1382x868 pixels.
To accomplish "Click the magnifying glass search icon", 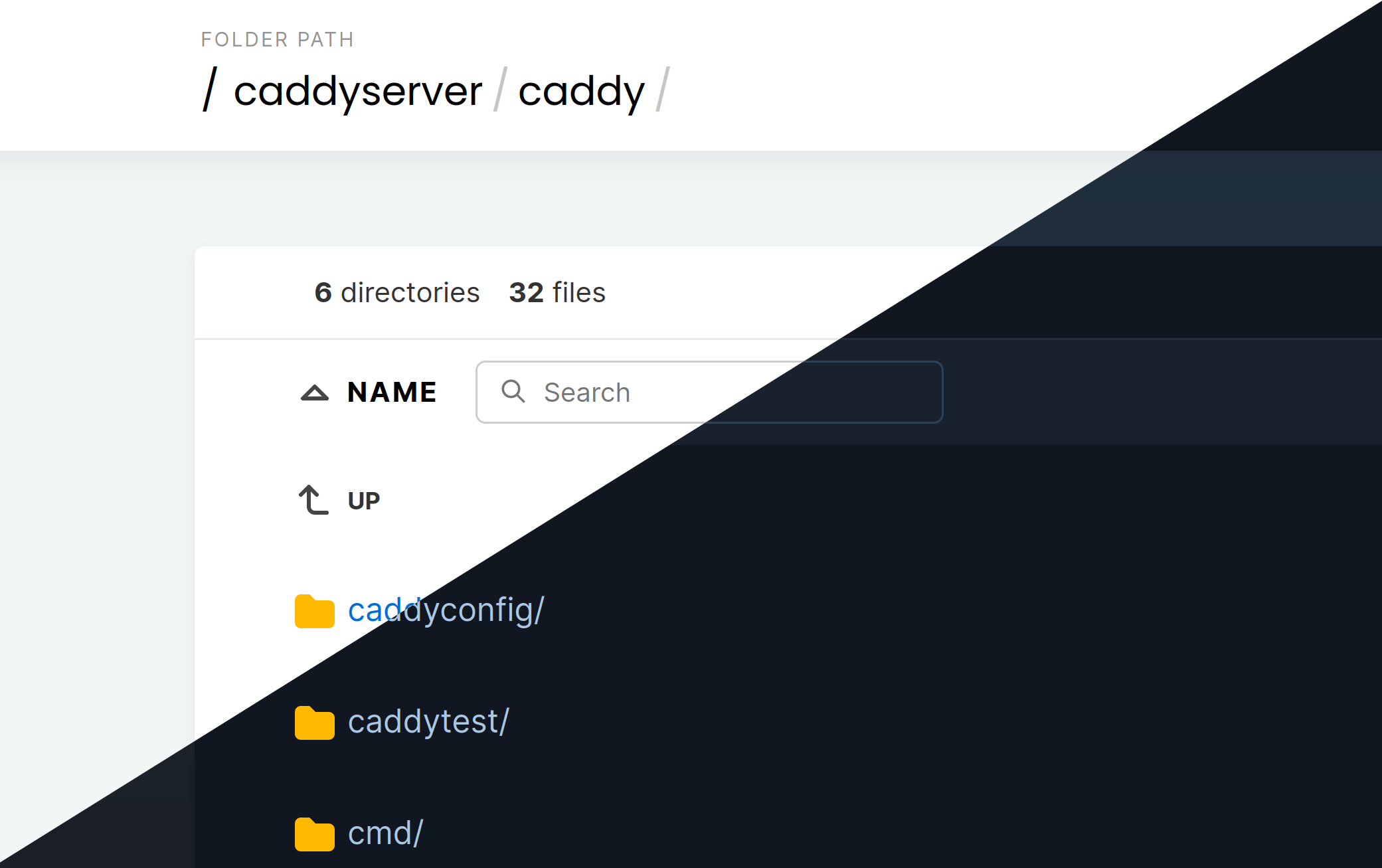I will (x=513, y=392).
